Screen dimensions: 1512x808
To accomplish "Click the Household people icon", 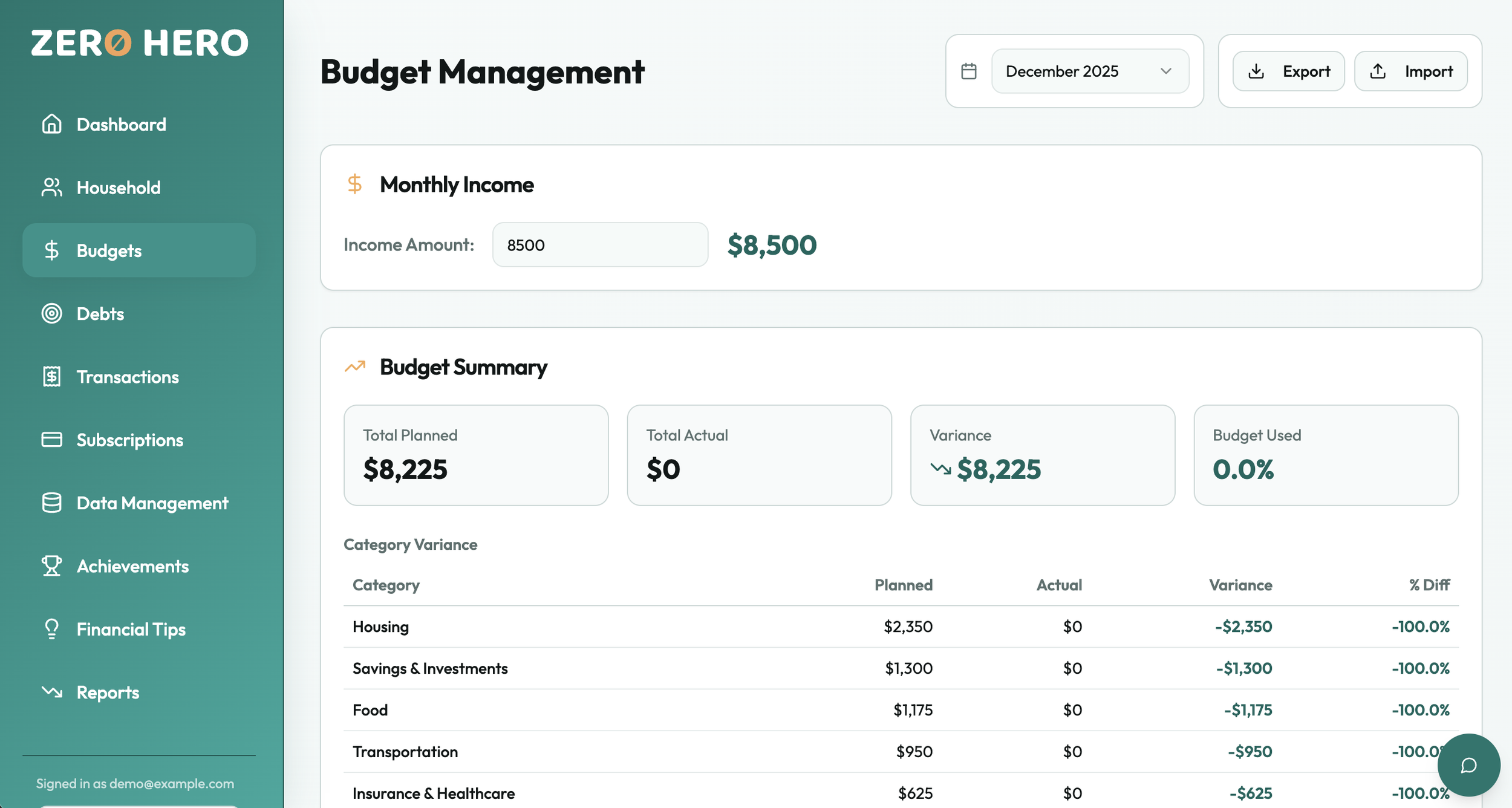I will tap(51, 187).
